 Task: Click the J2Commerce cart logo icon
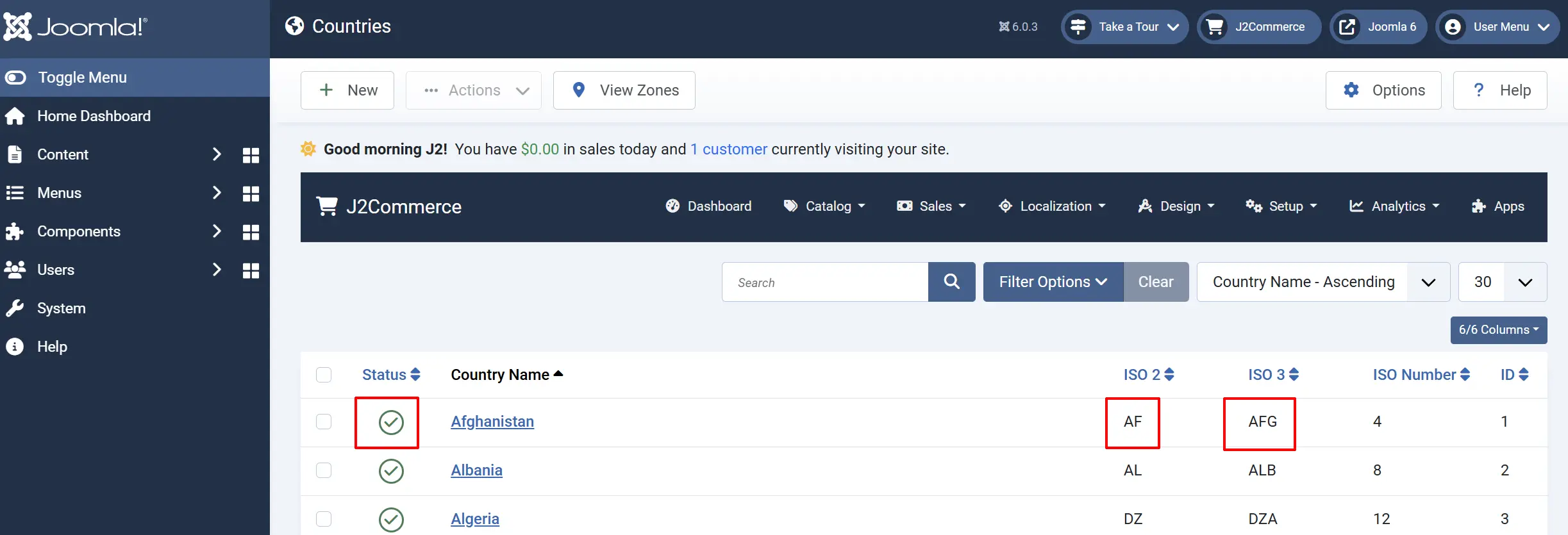[327, 206]
